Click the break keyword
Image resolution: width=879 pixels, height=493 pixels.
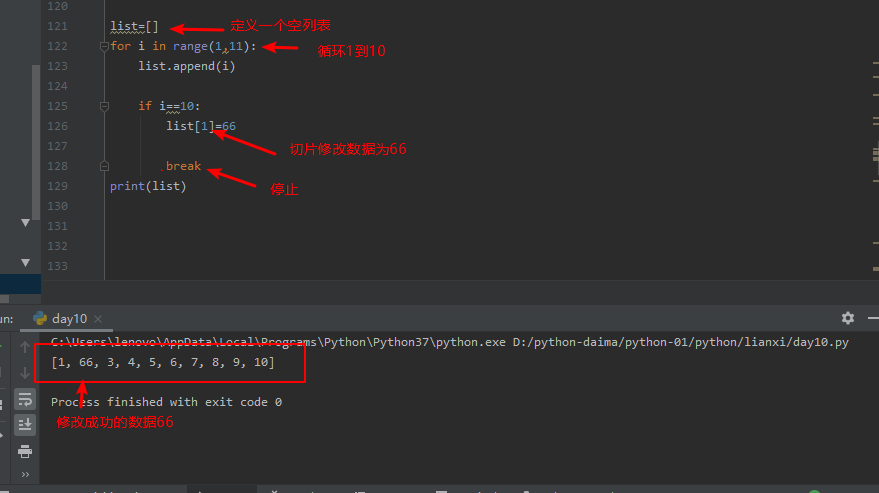click(x=183, y=166)
